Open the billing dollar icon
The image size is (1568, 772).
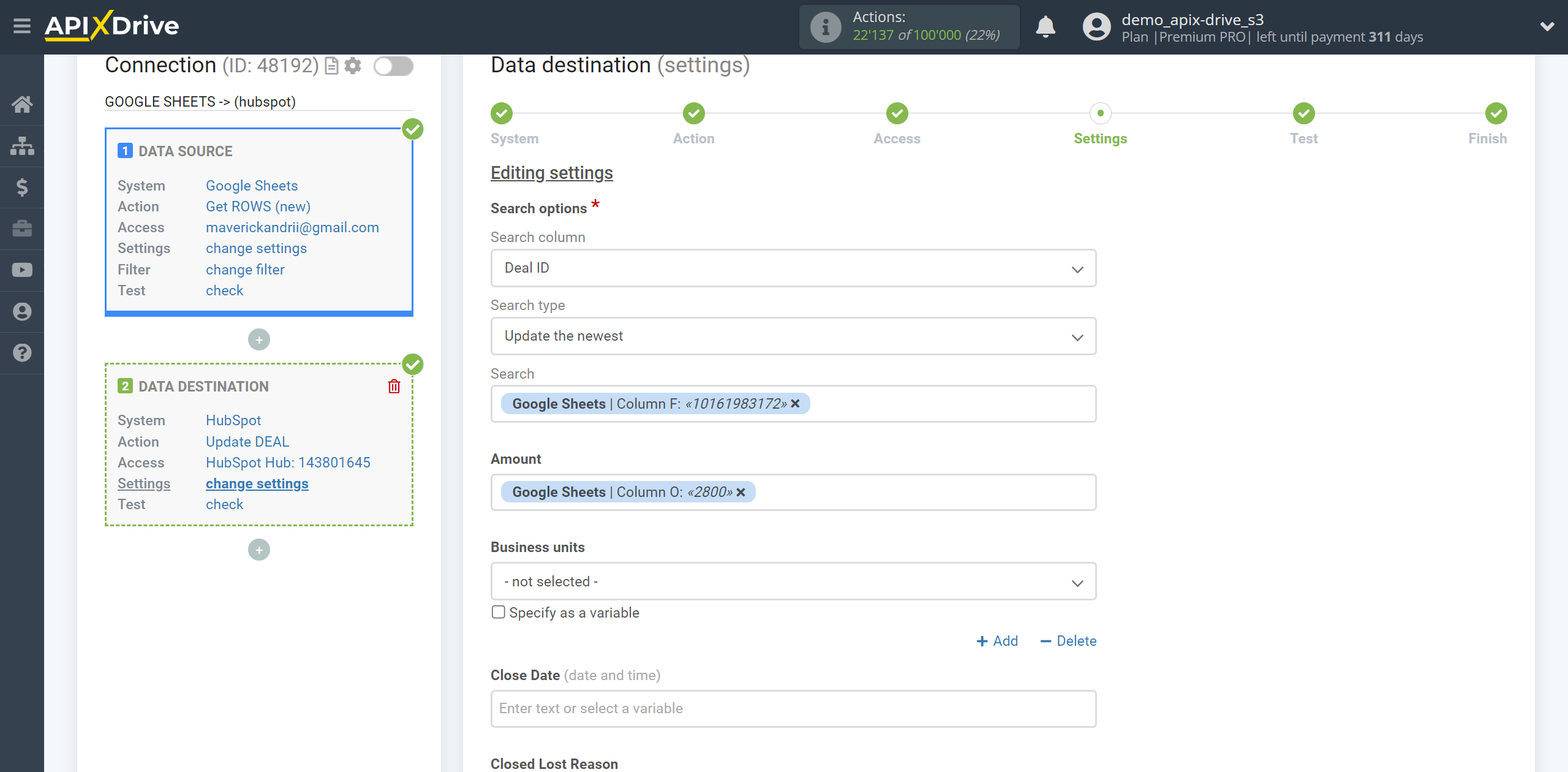click(x=22, y=187)
